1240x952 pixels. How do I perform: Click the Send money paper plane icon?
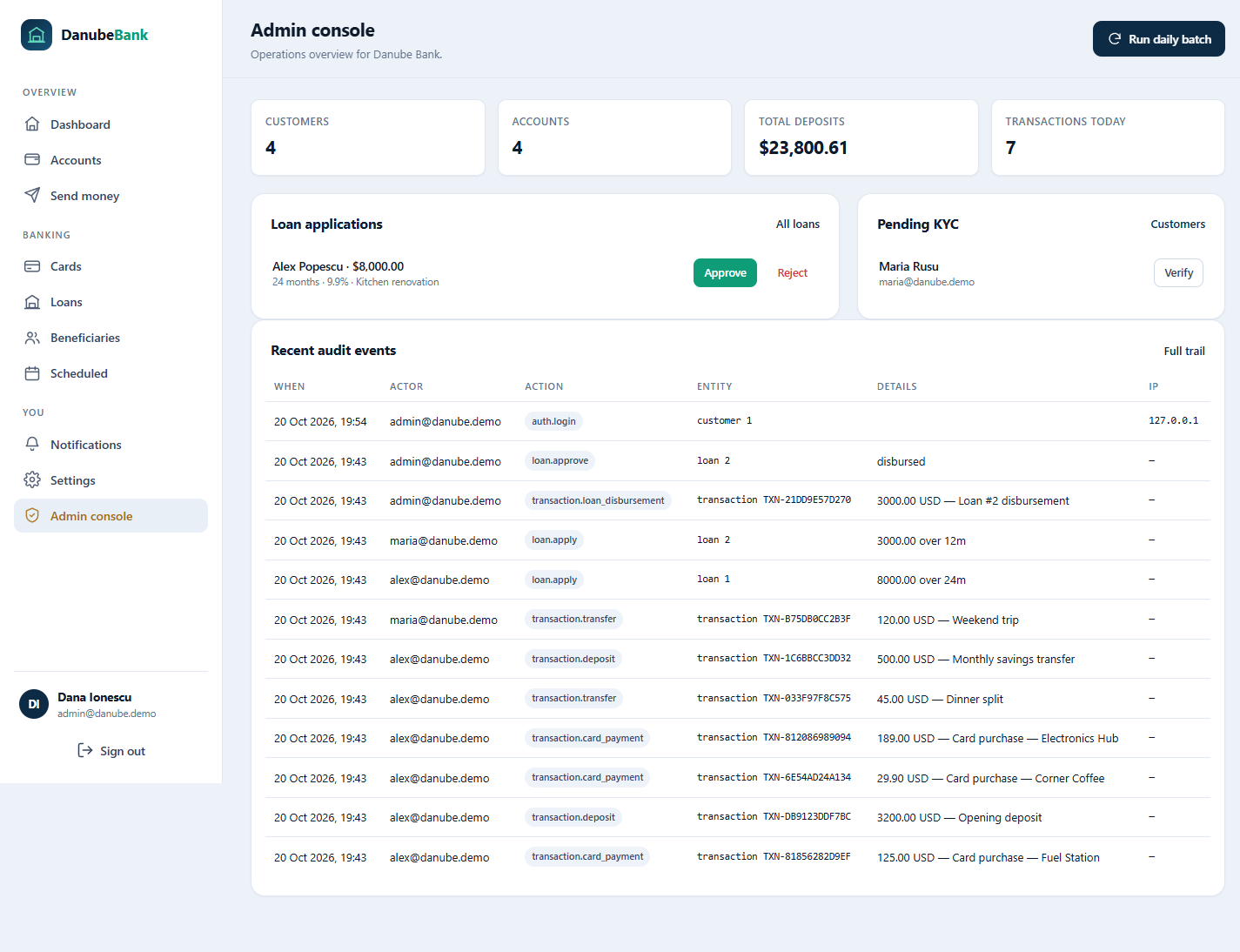tap(32, 195)
